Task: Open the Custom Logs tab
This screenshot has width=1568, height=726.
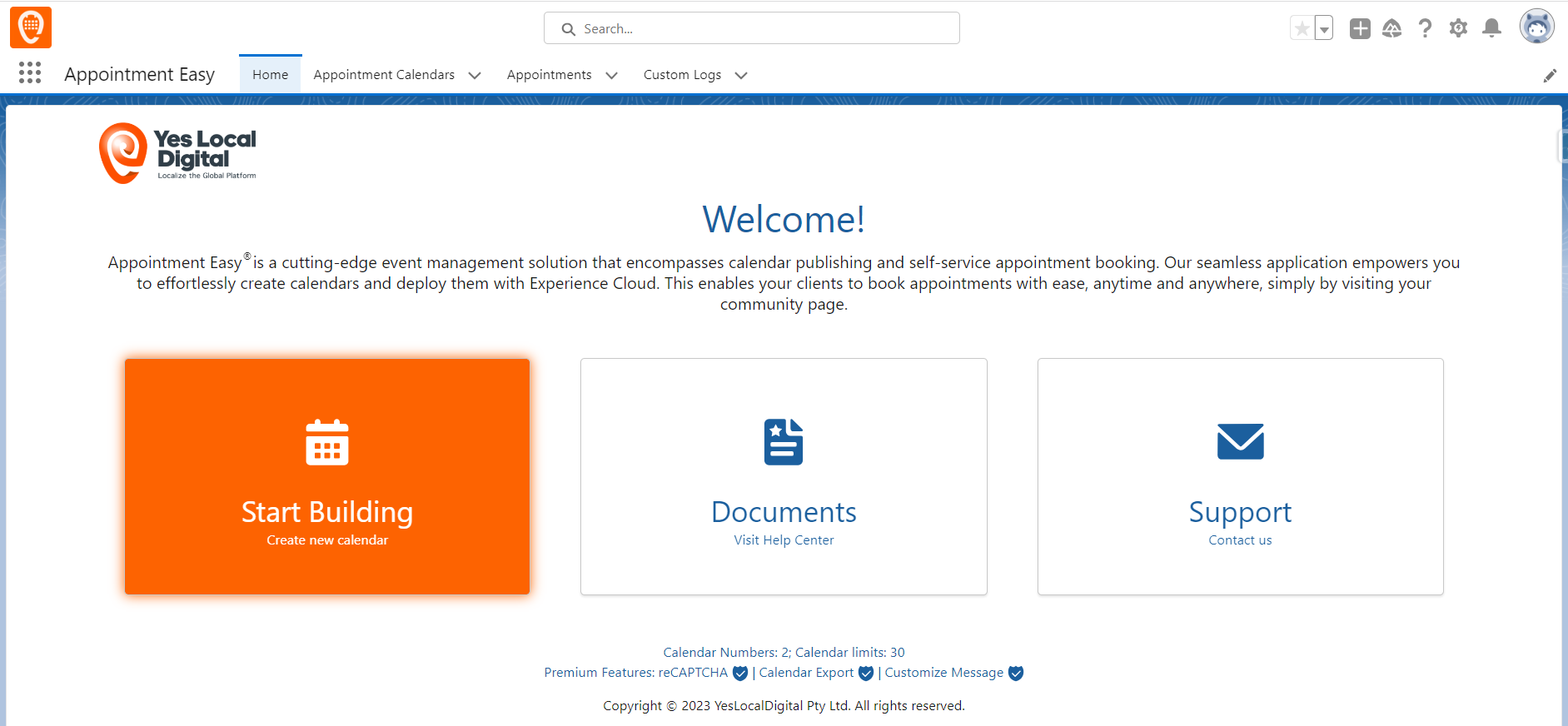Action: (x=682, y=75)
